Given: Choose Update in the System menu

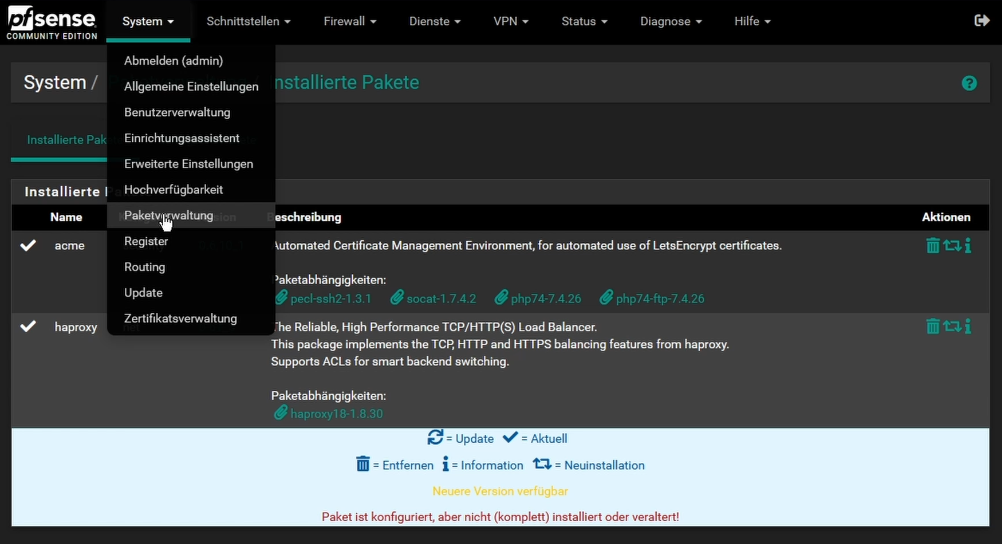Looking at the screenshot, I should (x=191, y=293).
